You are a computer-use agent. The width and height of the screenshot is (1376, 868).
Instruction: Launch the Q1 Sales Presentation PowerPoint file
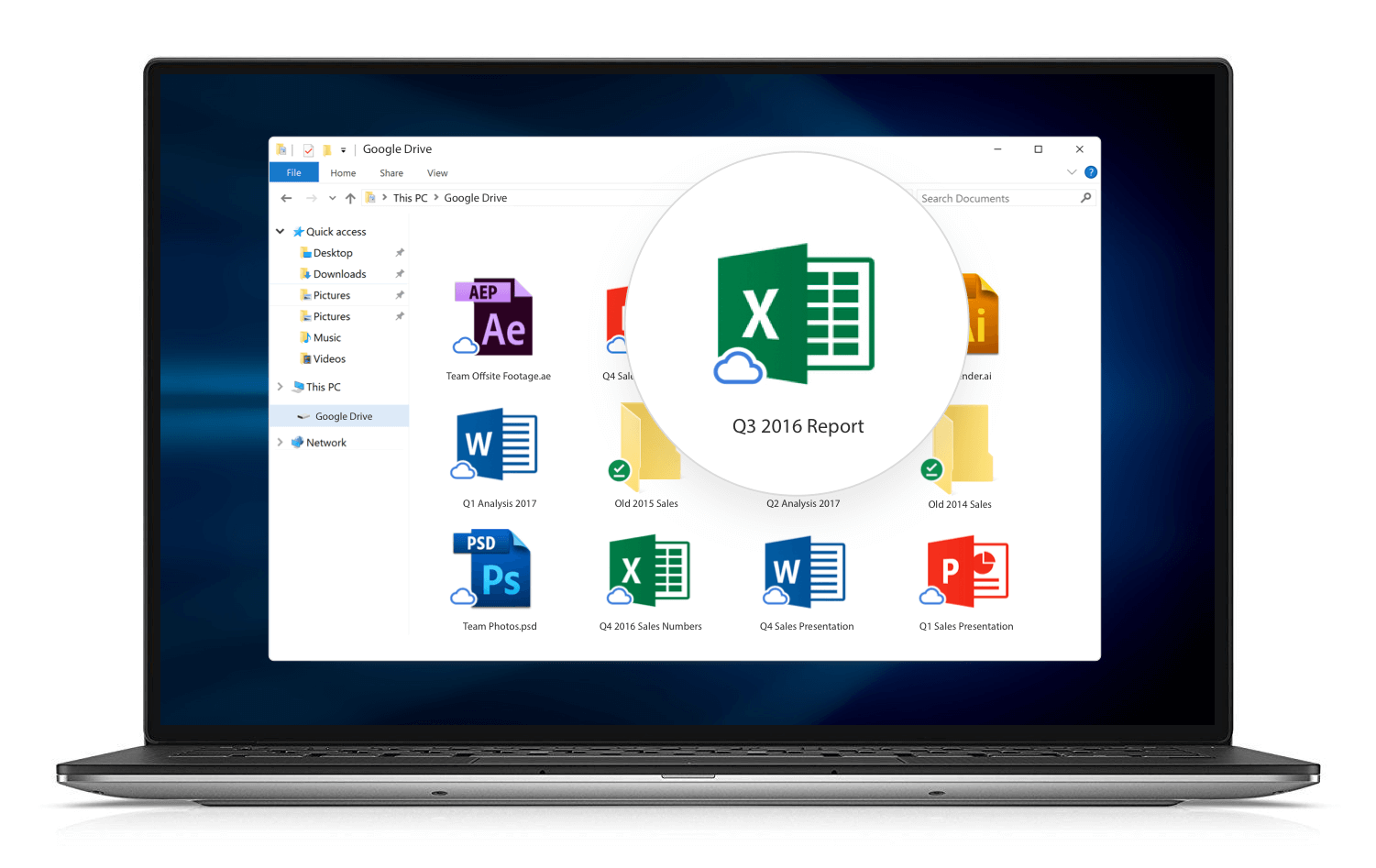point(965,570)
